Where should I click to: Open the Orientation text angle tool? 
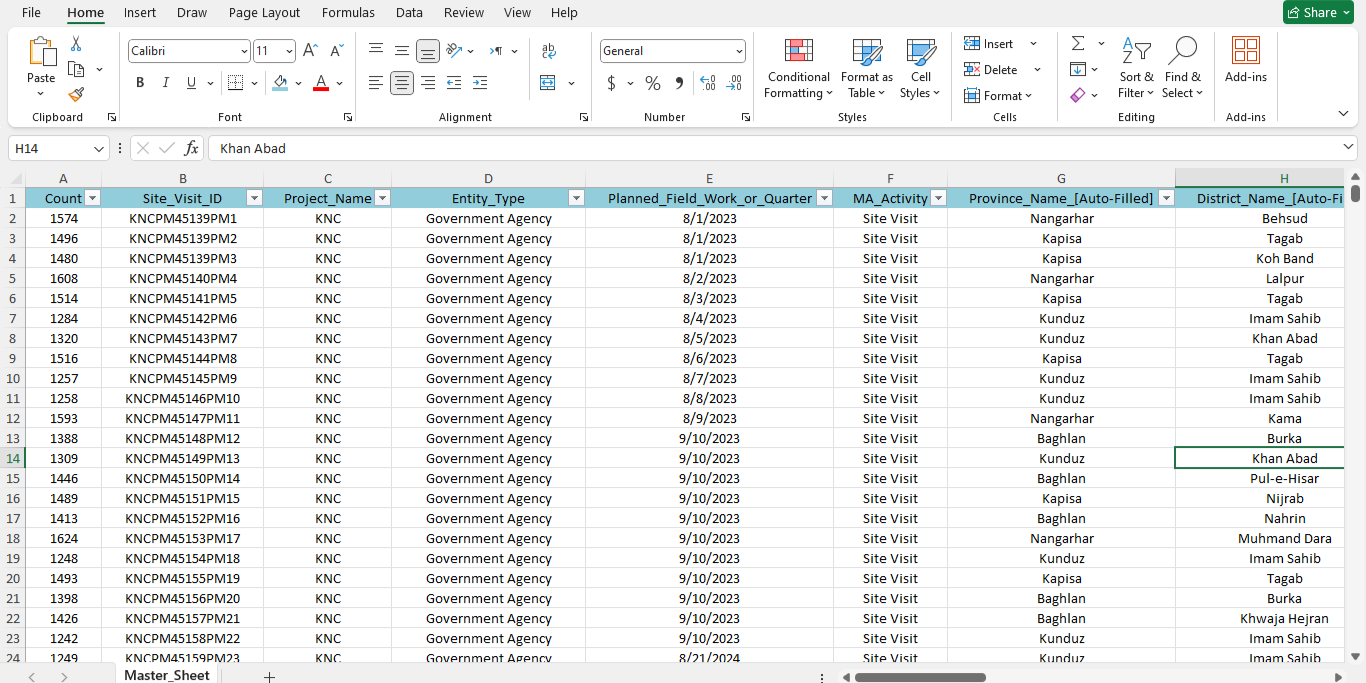(x=454, y=51)
